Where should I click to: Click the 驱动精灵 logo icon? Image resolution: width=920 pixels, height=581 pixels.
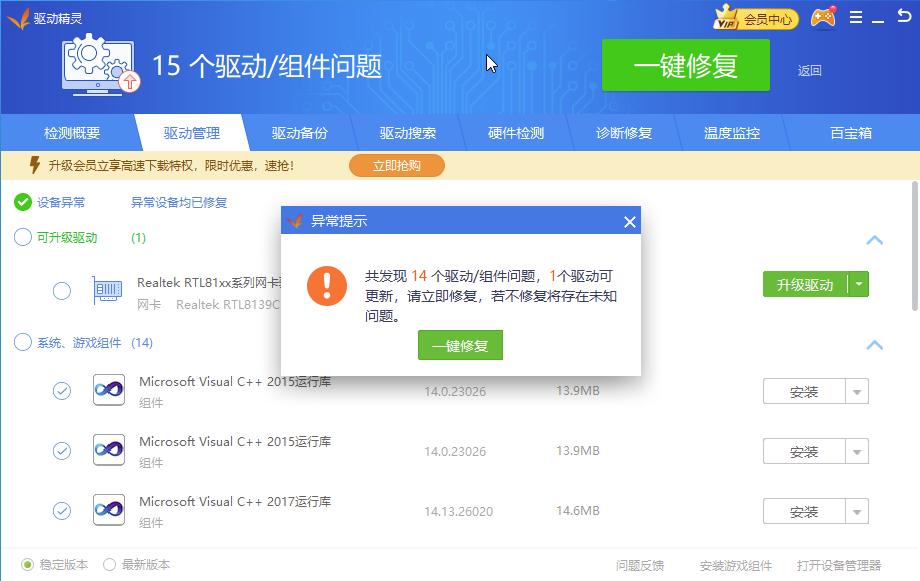[x=18, y=17]
